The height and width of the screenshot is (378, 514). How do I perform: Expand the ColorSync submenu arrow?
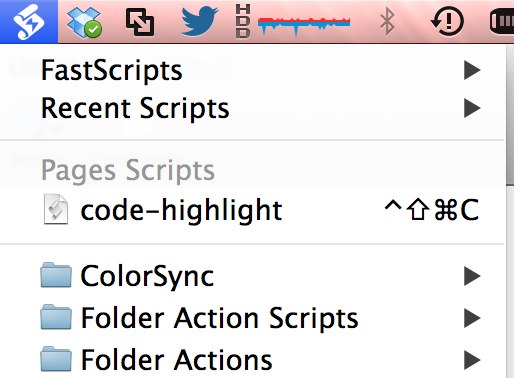[x=472, y=276]
